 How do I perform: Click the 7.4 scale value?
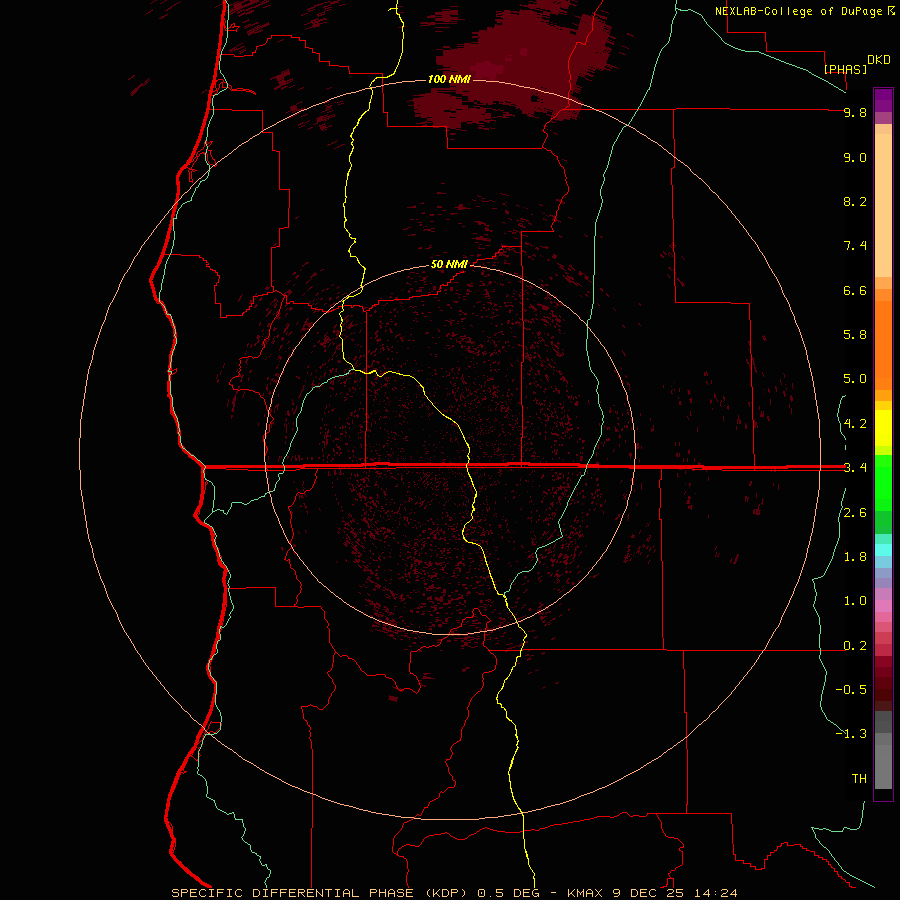(855, 246)
